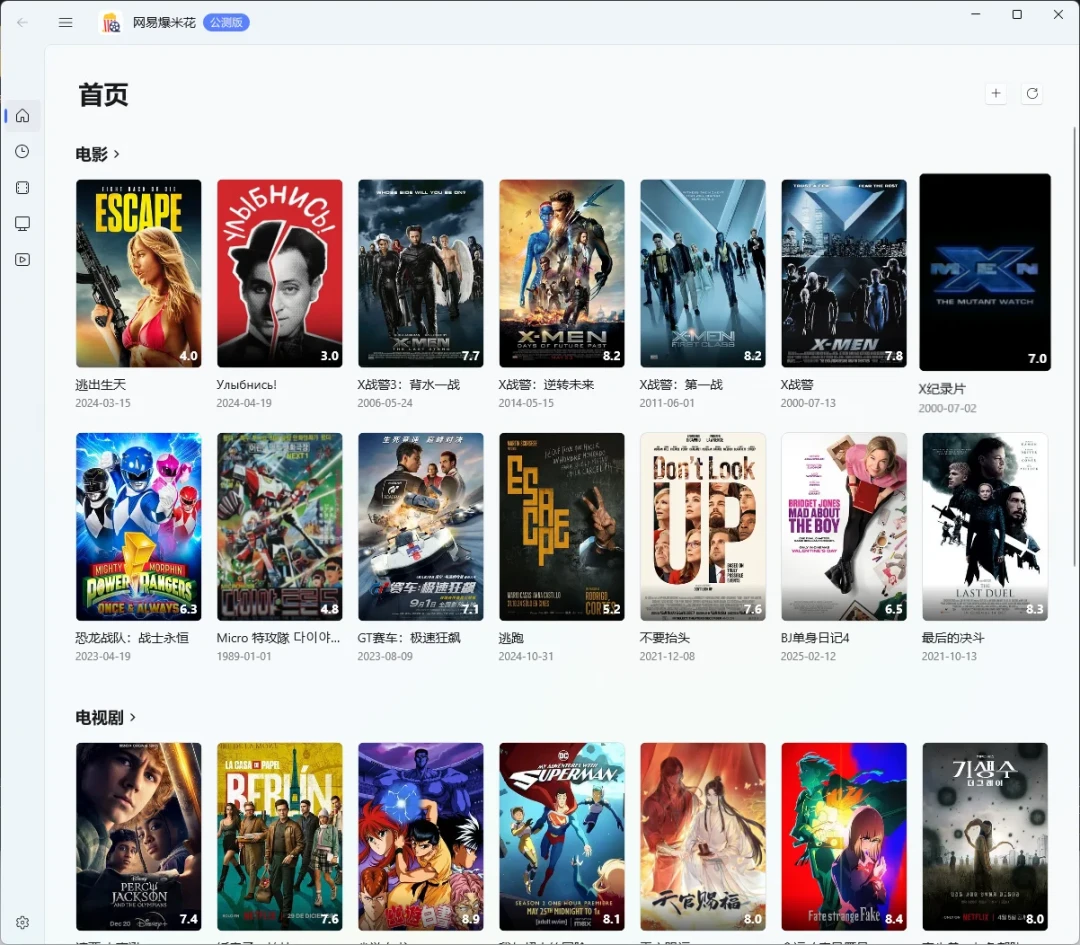
Task: Click the plus add button
Action: point(996,94)
